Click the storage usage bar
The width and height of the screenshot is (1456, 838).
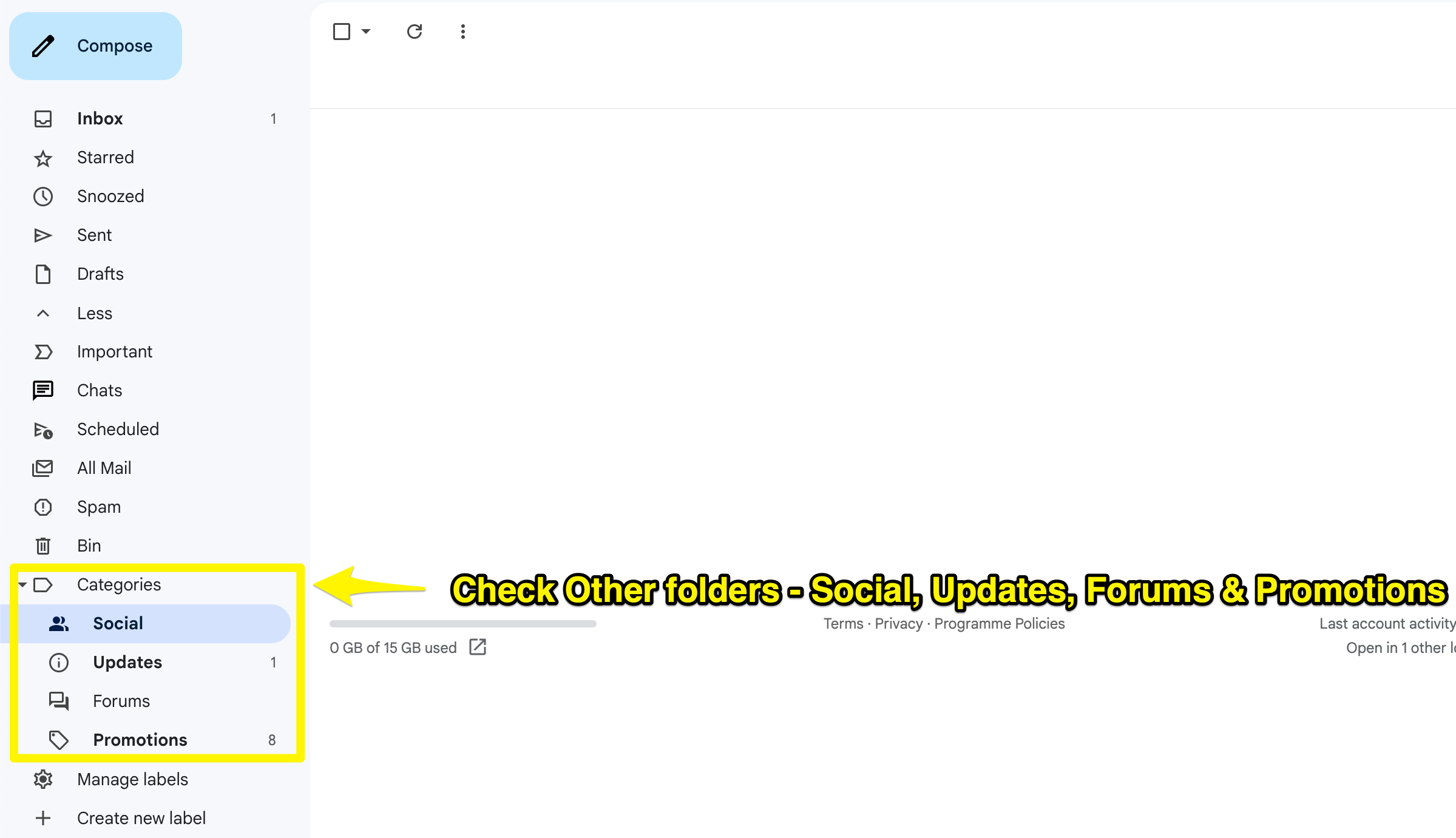[x=463, y=624]
